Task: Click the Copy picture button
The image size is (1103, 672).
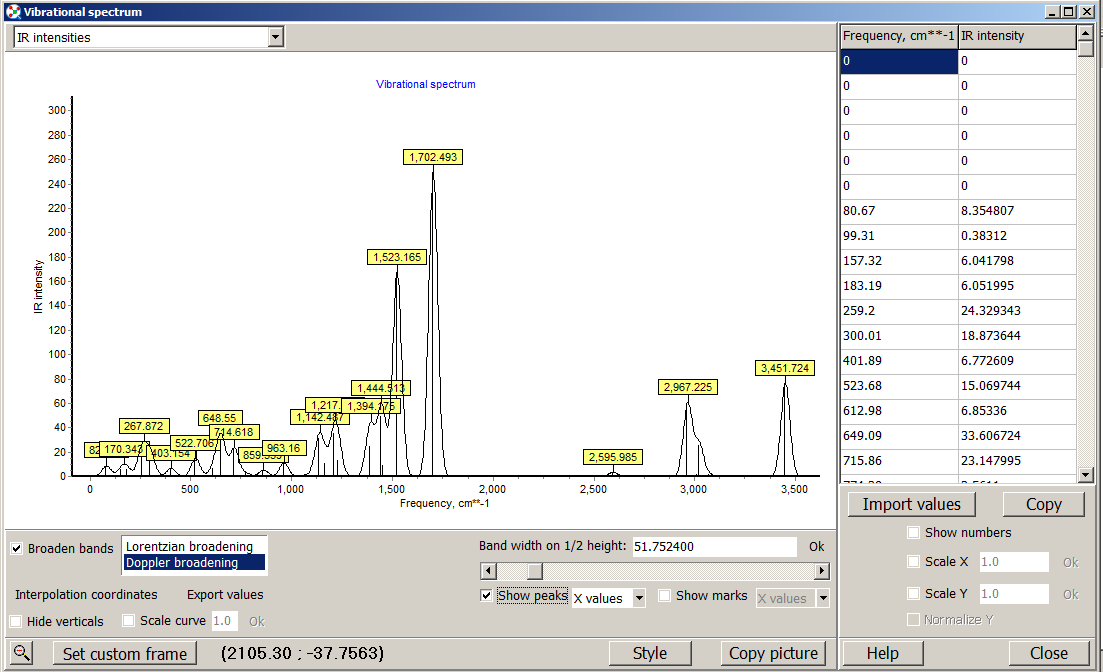Action: pyautogui.click(x=773, y=653)
